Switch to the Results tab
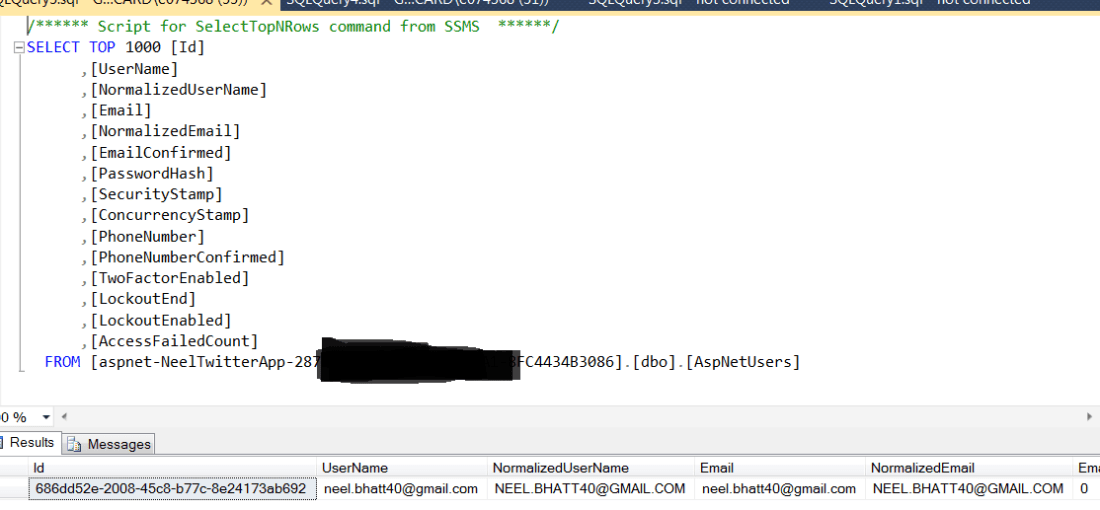The height and width of the screenshot is (510, 1100). click(30, 443)
